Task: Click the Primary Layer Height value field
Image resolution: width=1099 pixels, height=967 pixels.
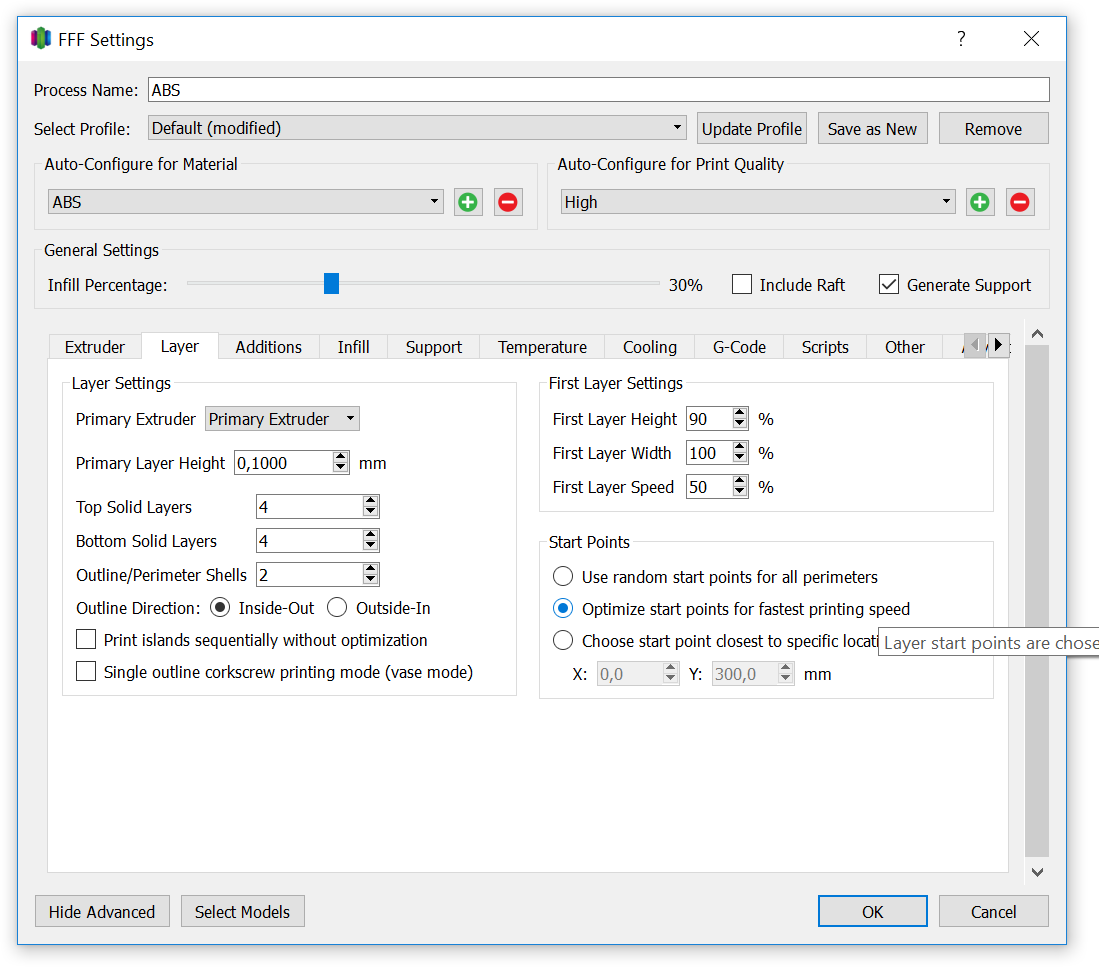Action: [284, 462]
